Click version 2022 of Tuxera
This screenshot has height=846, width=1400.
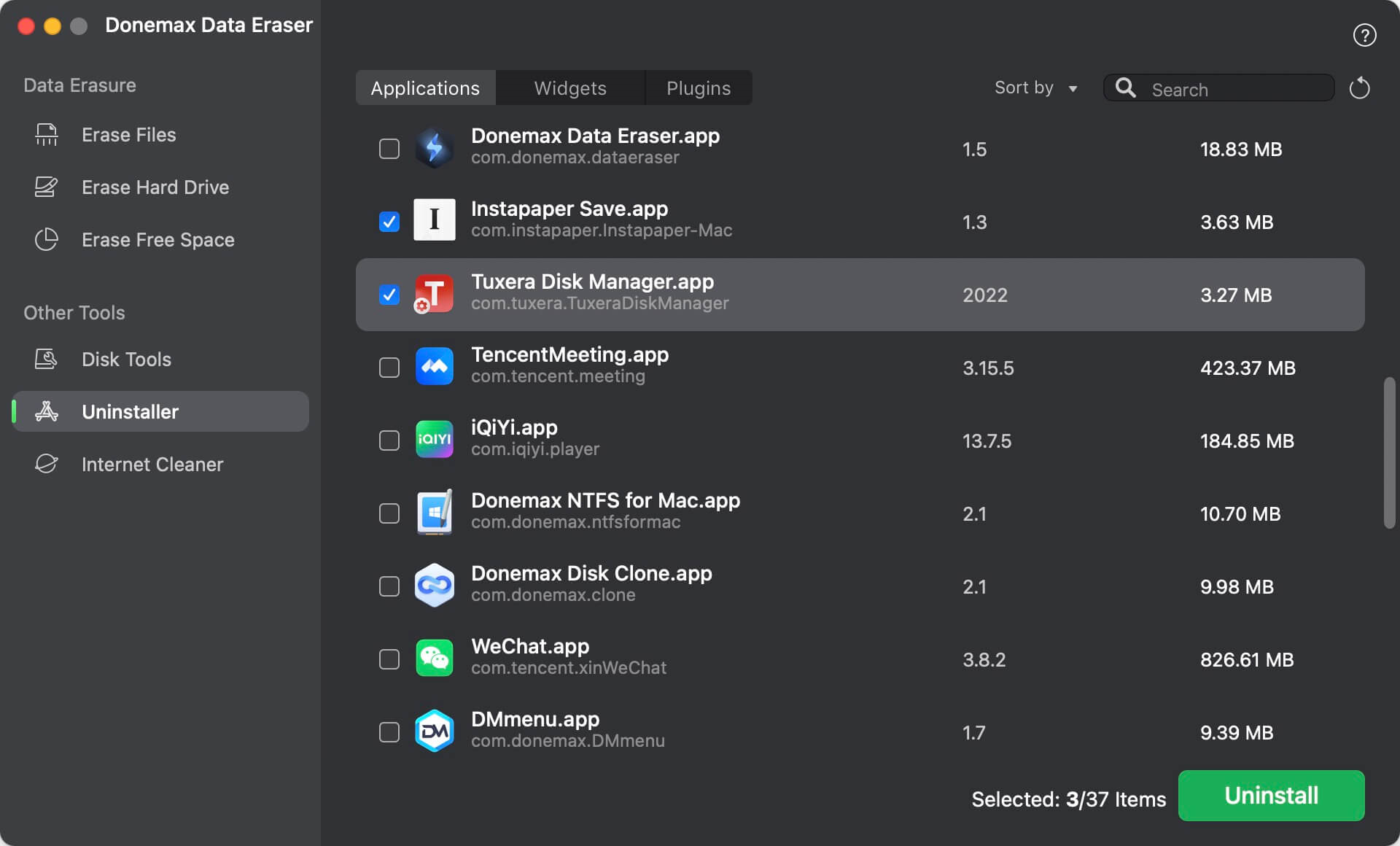pos(985,295)
